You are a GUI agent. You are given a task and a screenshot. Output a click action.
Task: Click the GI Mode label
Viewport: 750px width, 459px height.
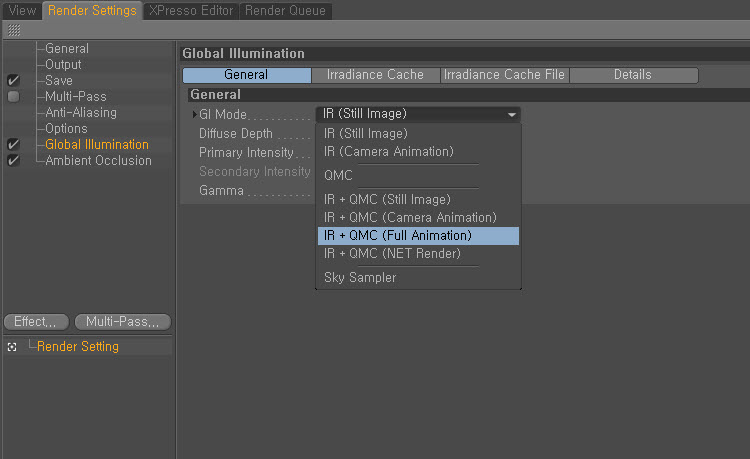(223, 115)
